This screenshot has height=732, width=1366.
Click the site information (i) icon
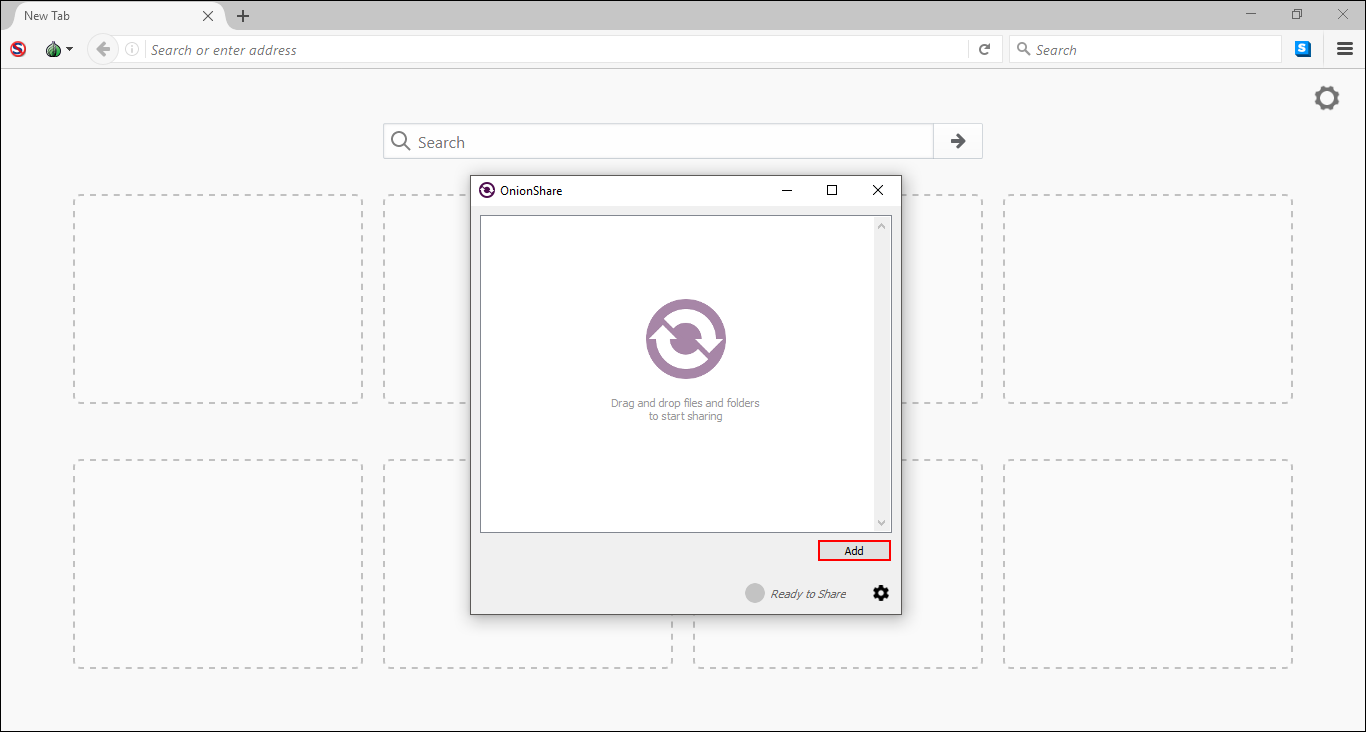(x=132, y=49)
